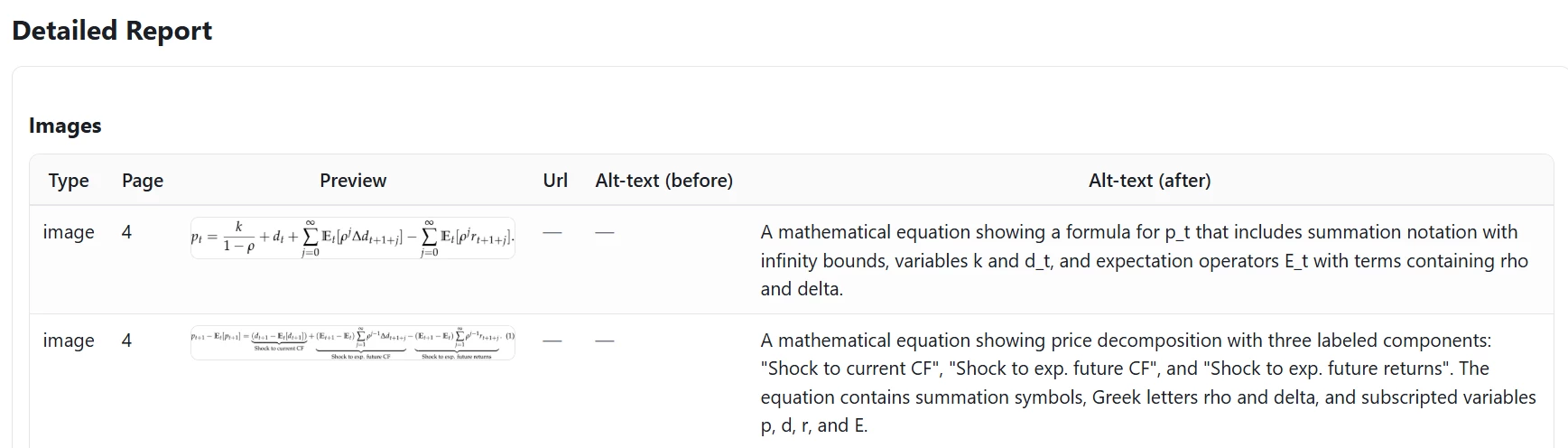Viewport: 1568px width, 448px height.
Task: Open the p_t formula preview thumbnail
Action: [x=353, y=238]
